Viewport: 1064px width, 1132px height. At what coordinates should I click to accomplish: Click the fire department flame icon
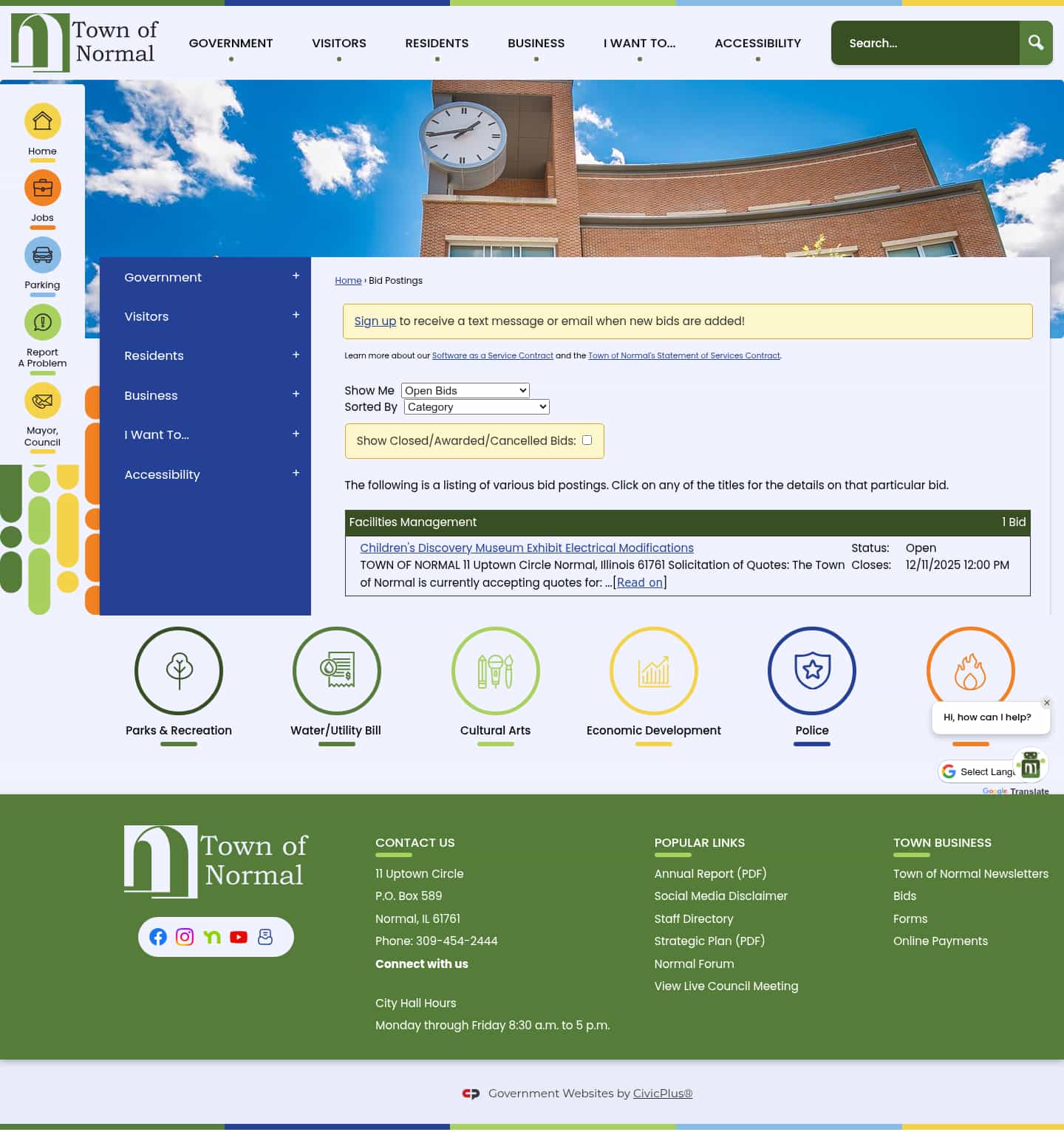(x=970, y=671)
